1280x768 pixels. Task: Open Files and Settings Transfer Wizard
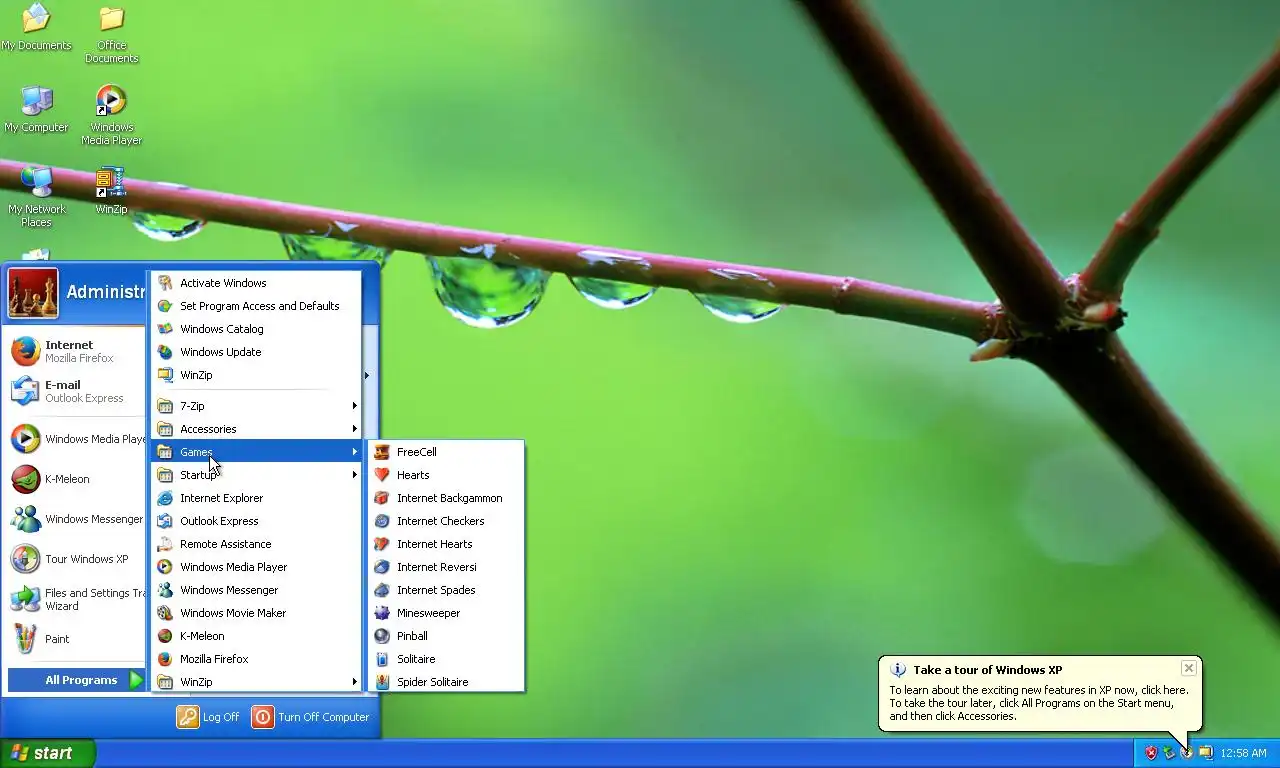click(x=76, y=599)
